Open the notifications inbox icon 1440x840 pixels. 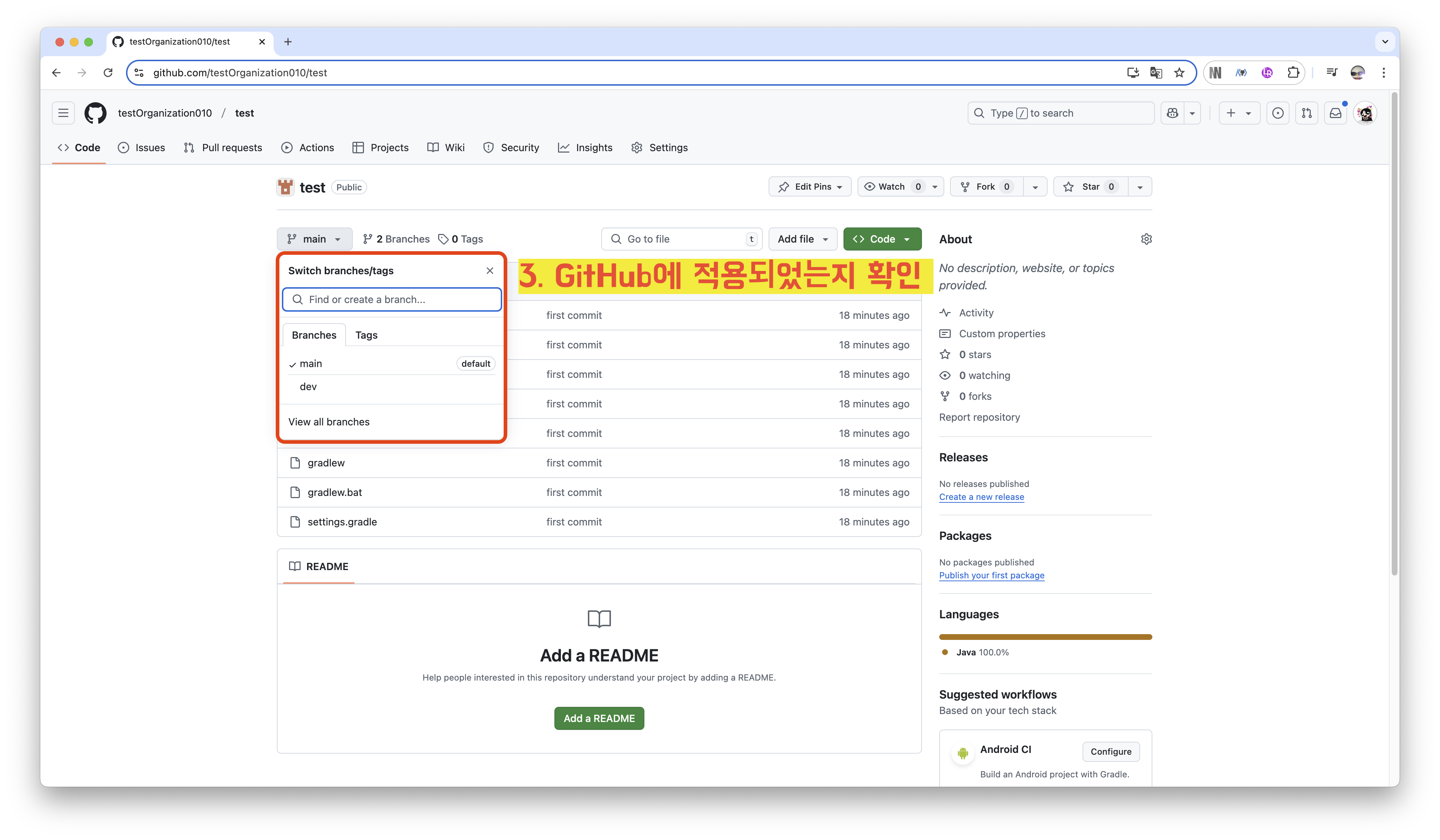tap(1336, 113)
